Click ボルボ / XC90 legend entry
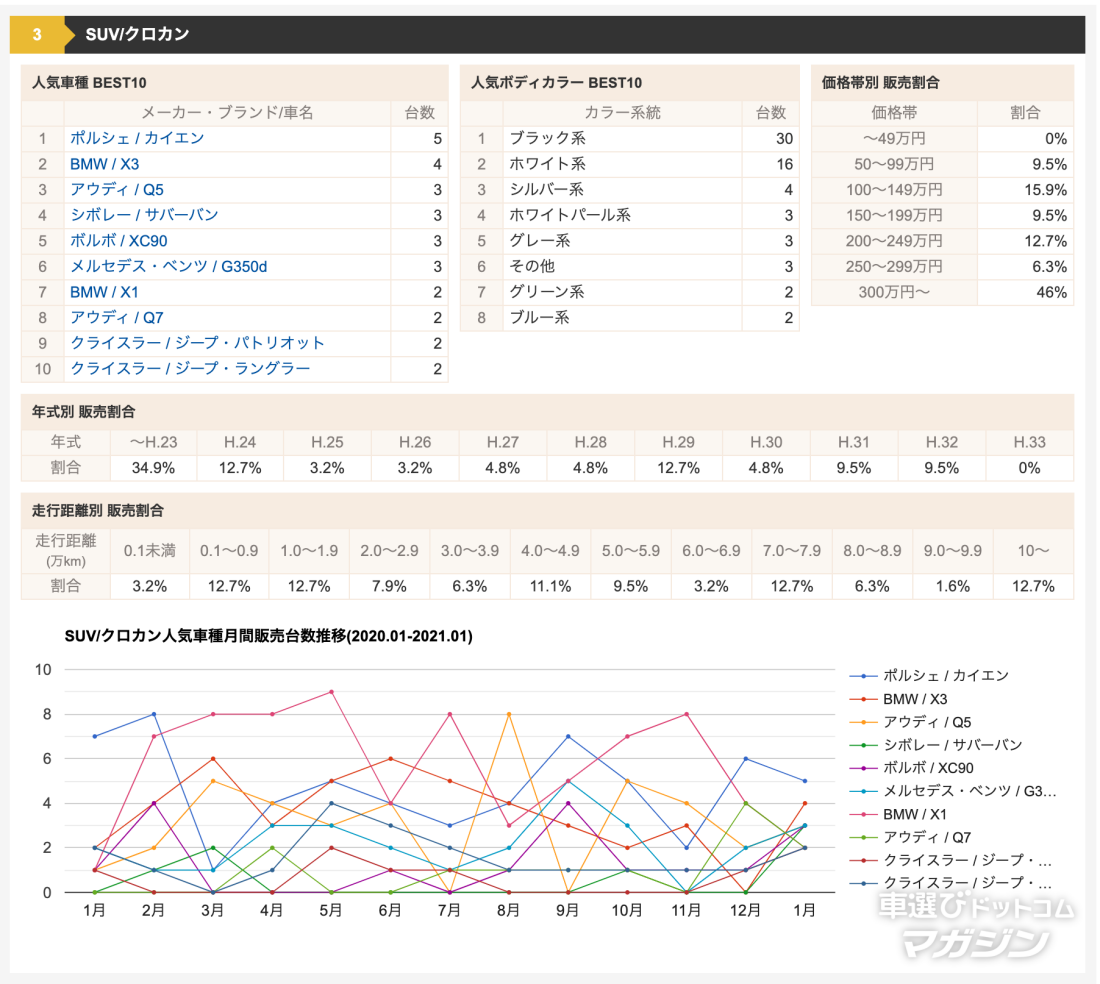Image resolution: width=1100 pixels, height=984 pixels. click(x=912, y=768)
